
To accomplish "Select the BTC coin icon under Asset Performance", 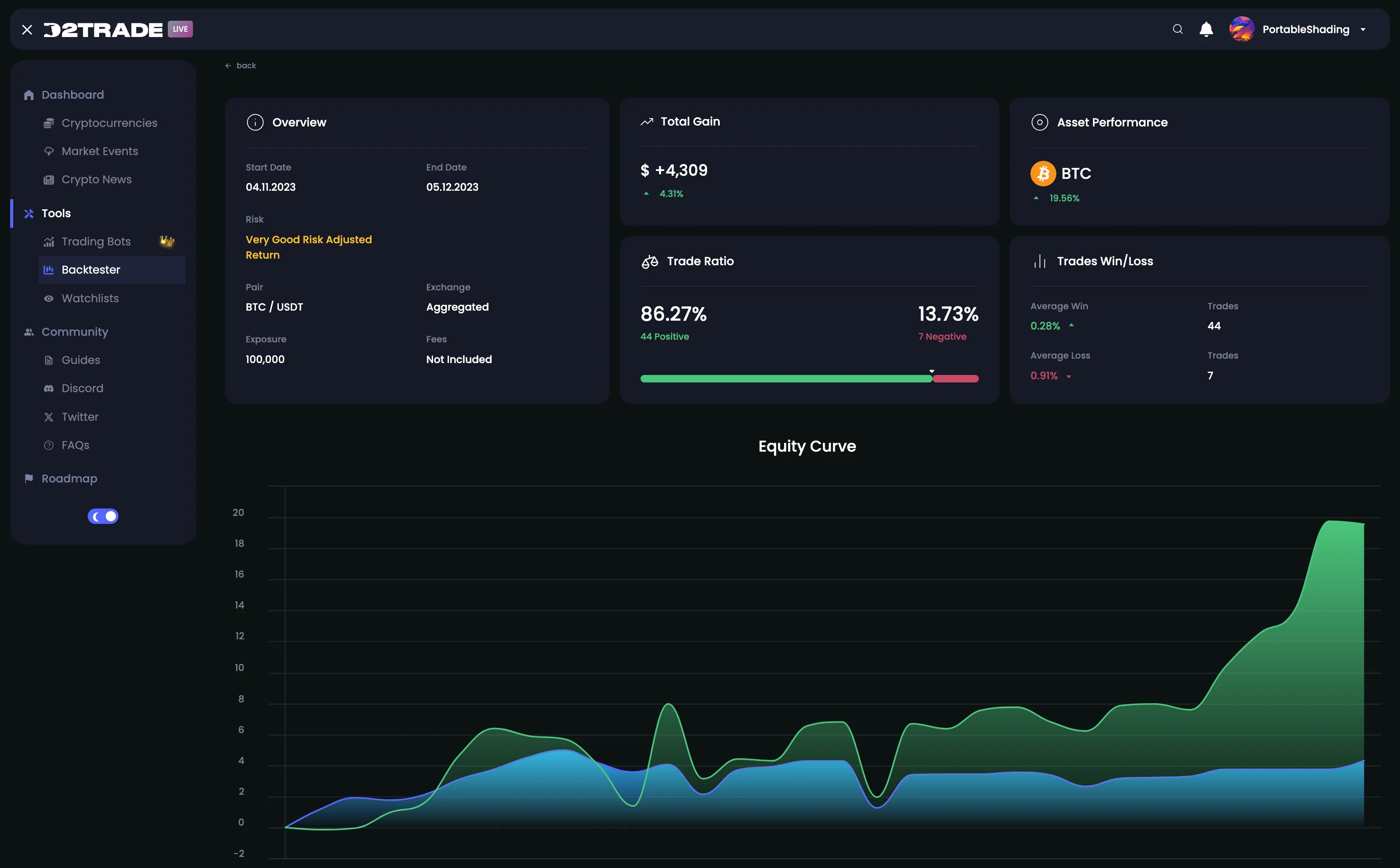I will [1042, 173].
